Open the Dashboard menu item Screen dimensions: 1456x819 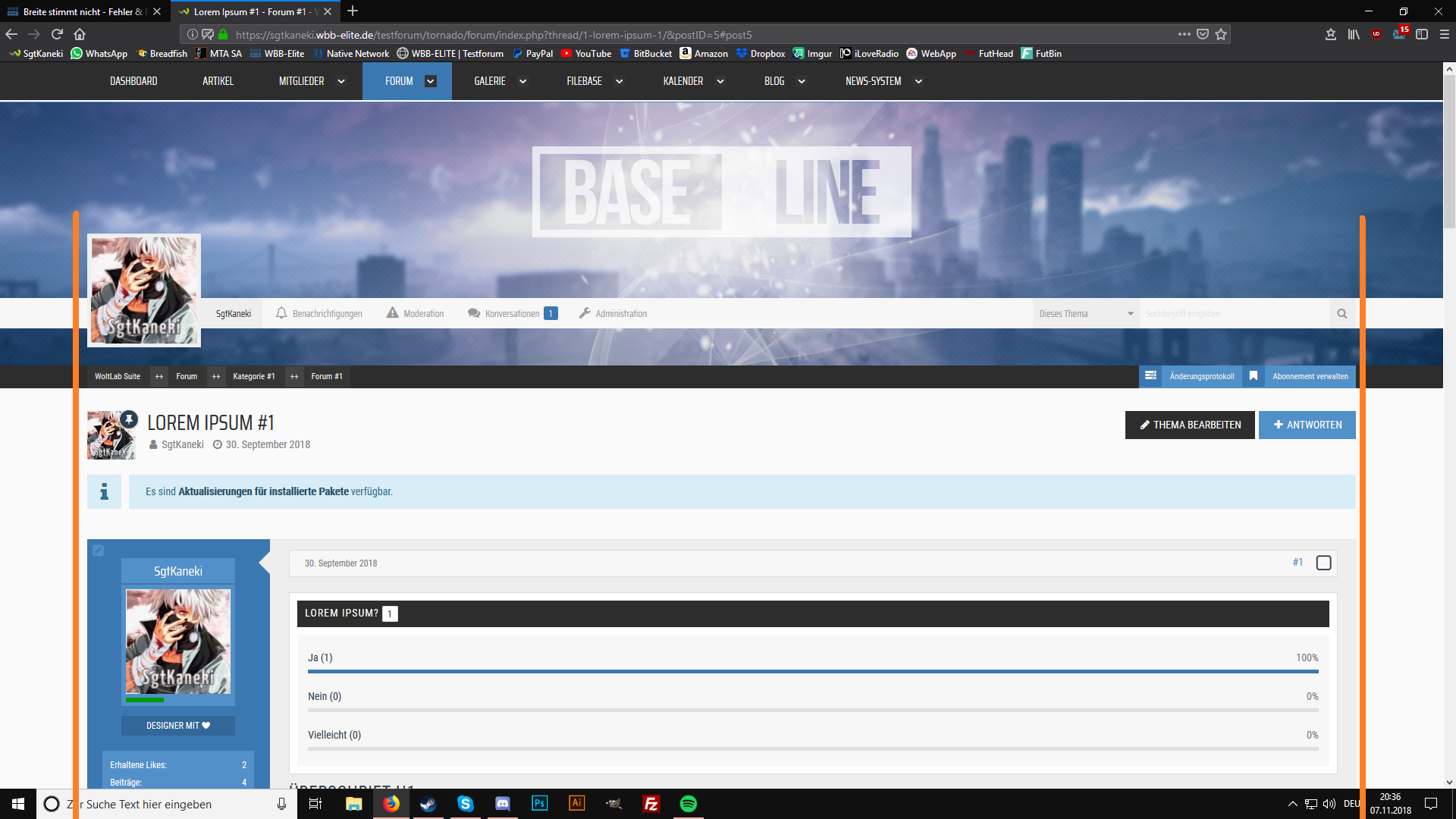click(133, 81)
